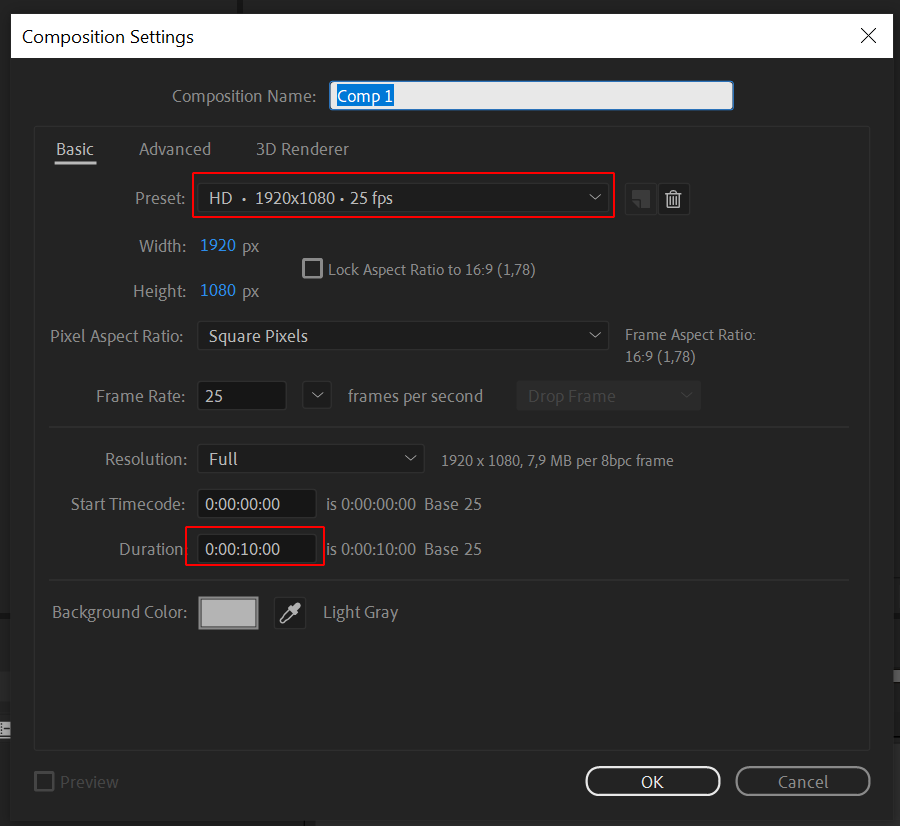Open the Light Gray background color swatch
Viewport: 900px width, 826px height.
229,613
